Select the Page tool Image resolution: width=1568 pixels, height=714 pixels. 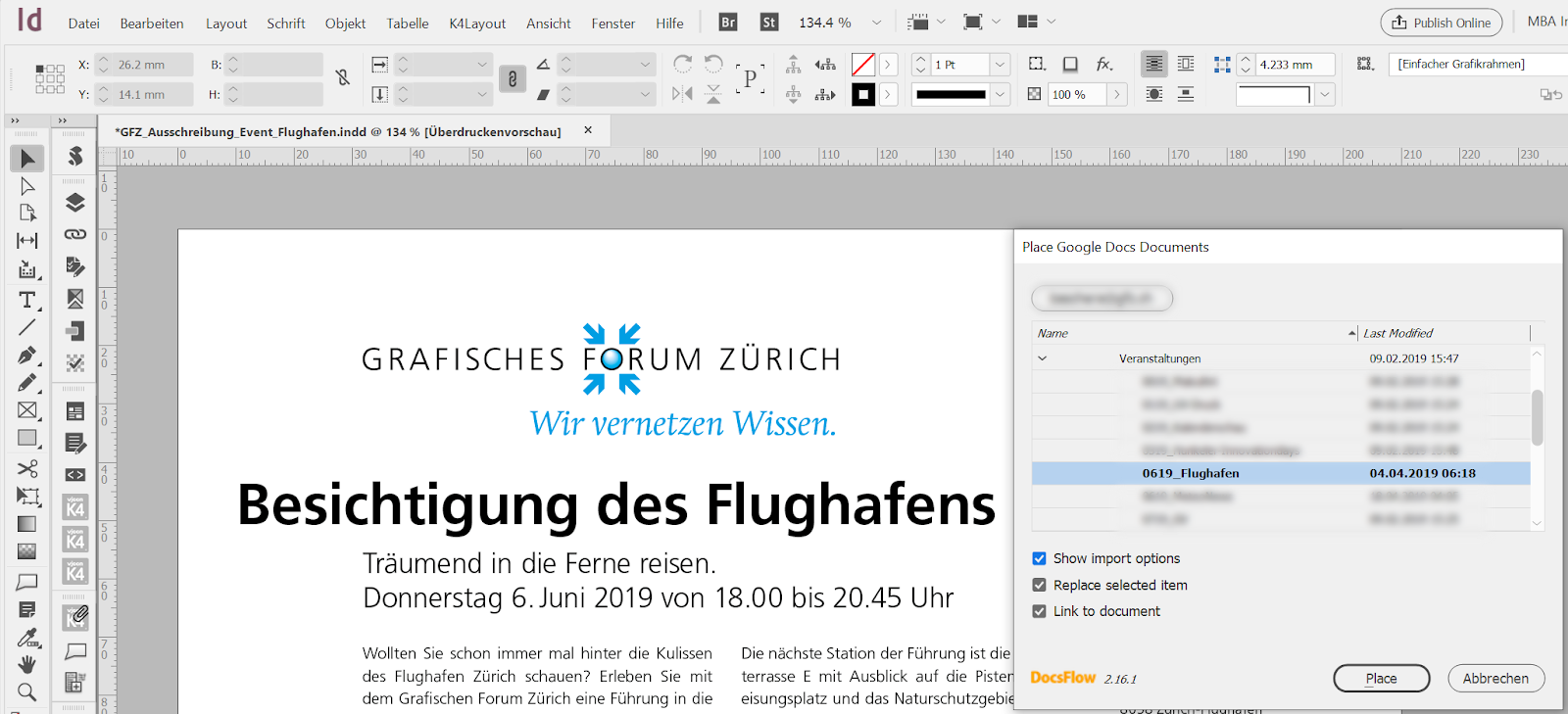[27, 213]
